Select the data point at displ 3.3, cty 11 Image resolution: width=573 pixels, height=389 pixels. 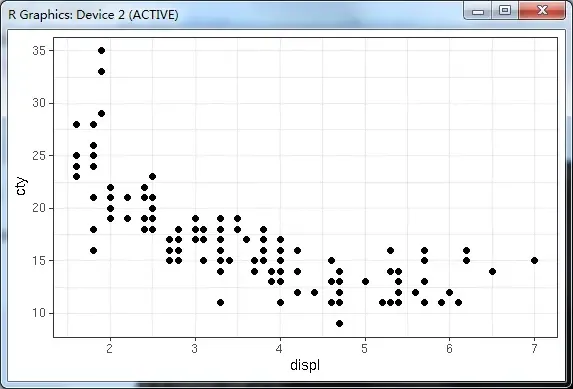coord(220,303)
